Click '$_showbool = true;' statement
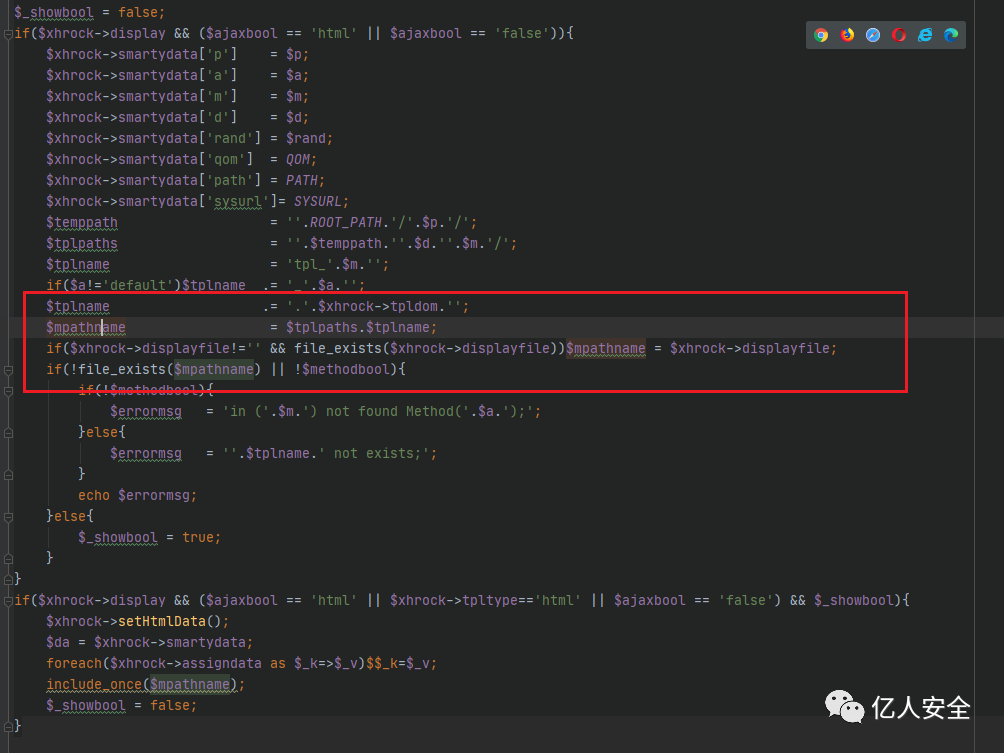The height and width of the screenshot is (753, 1004). point(149,537)
